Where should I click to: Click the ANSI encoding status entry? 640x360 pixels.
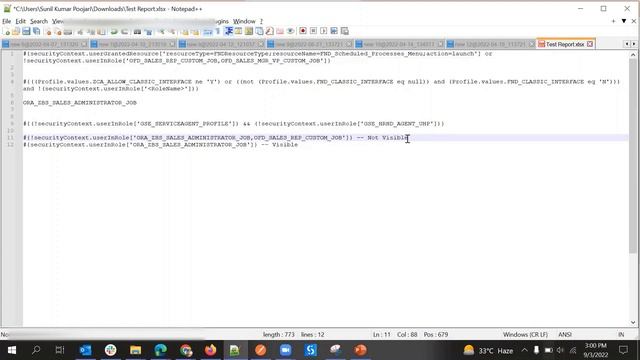tap(565, 335)
